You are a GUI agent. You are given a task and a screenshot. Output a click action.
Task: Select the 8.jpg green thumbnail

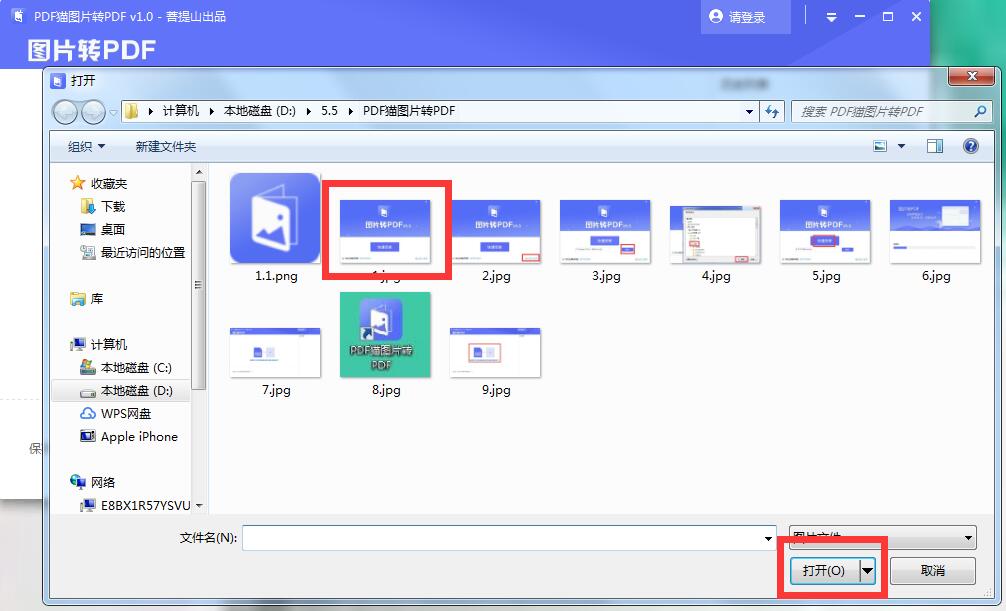[385, 334]
